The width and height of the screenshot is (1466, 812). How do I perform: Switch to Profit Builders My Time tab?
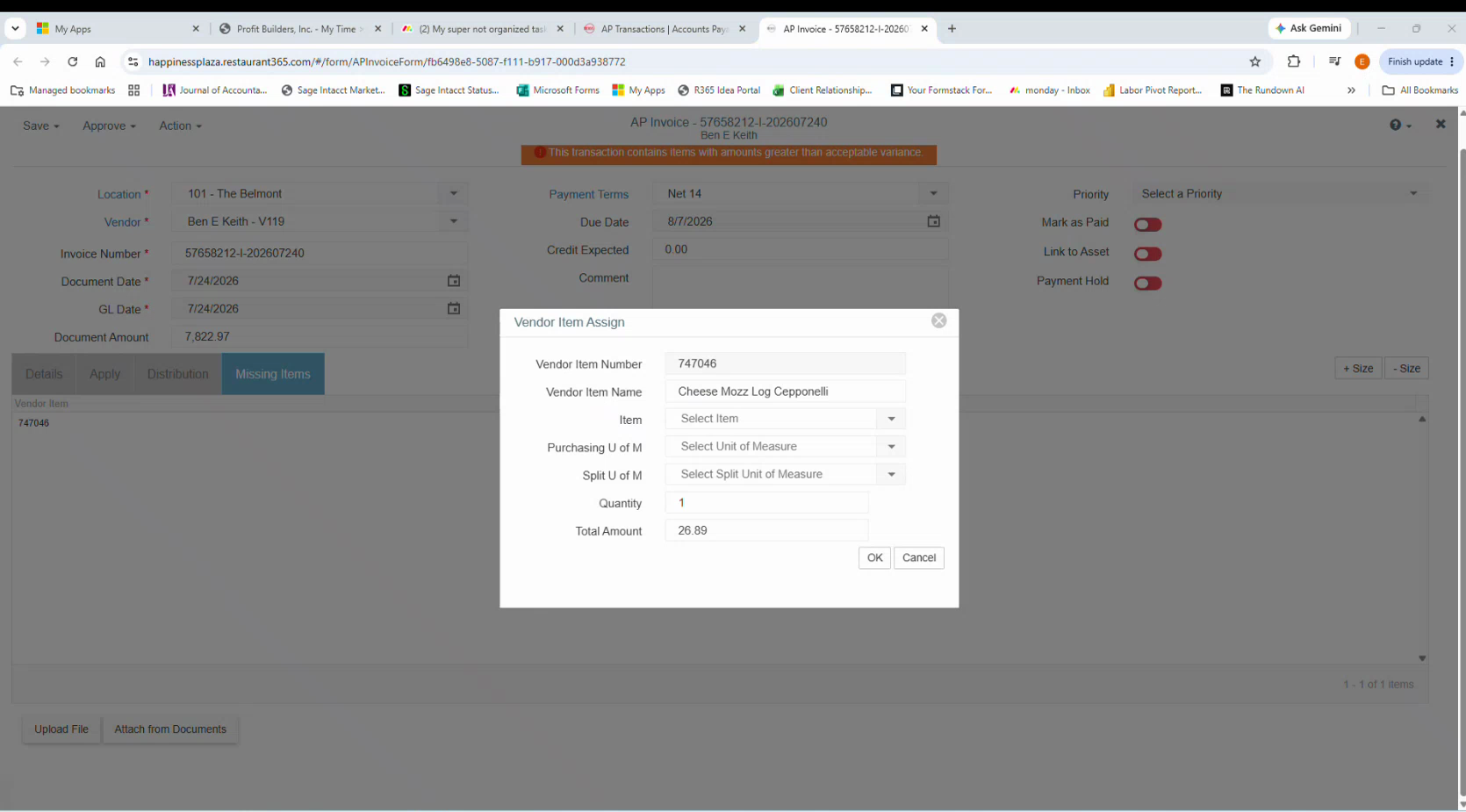click(301, 29)
